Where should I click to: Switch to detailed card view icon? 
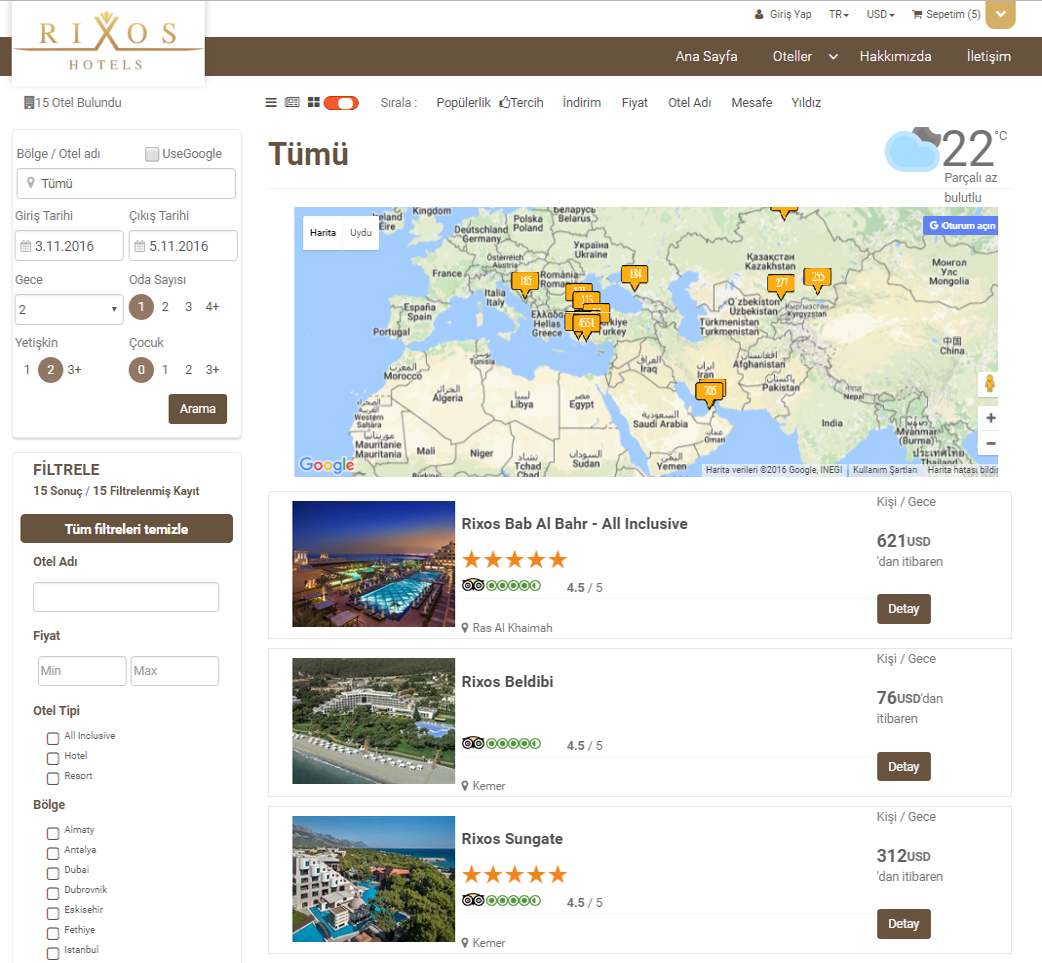(292, 102)
